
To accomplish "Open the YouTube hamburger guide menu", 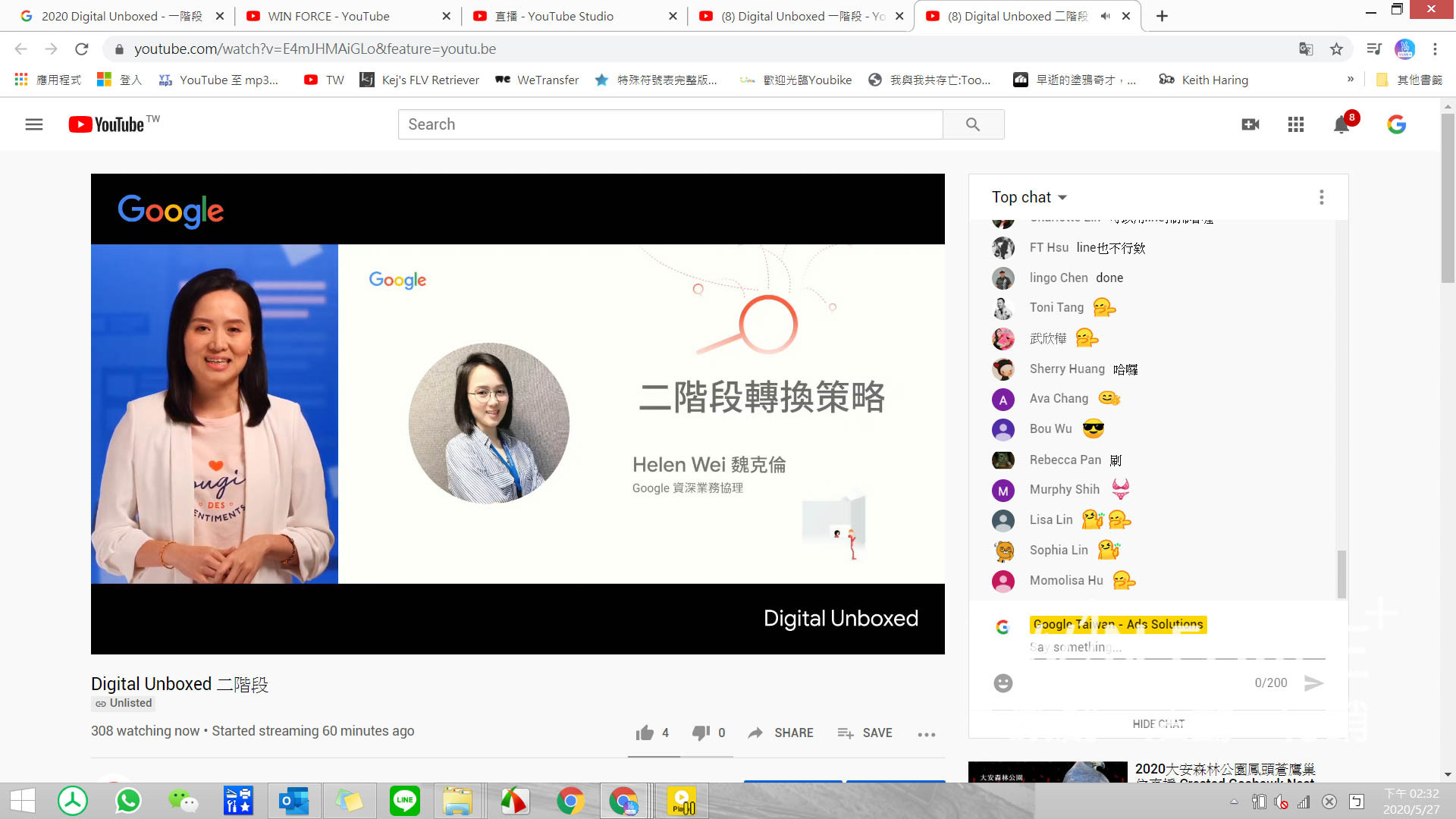I will [34, 124].
